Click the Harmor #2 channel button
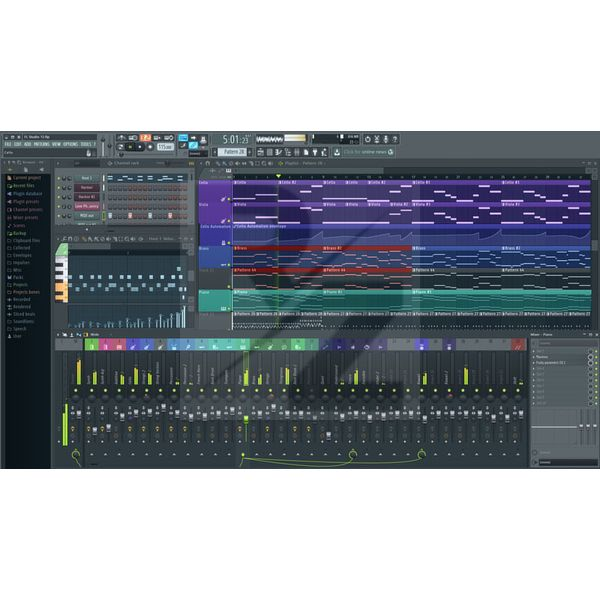600x600 pixels. 87,197
